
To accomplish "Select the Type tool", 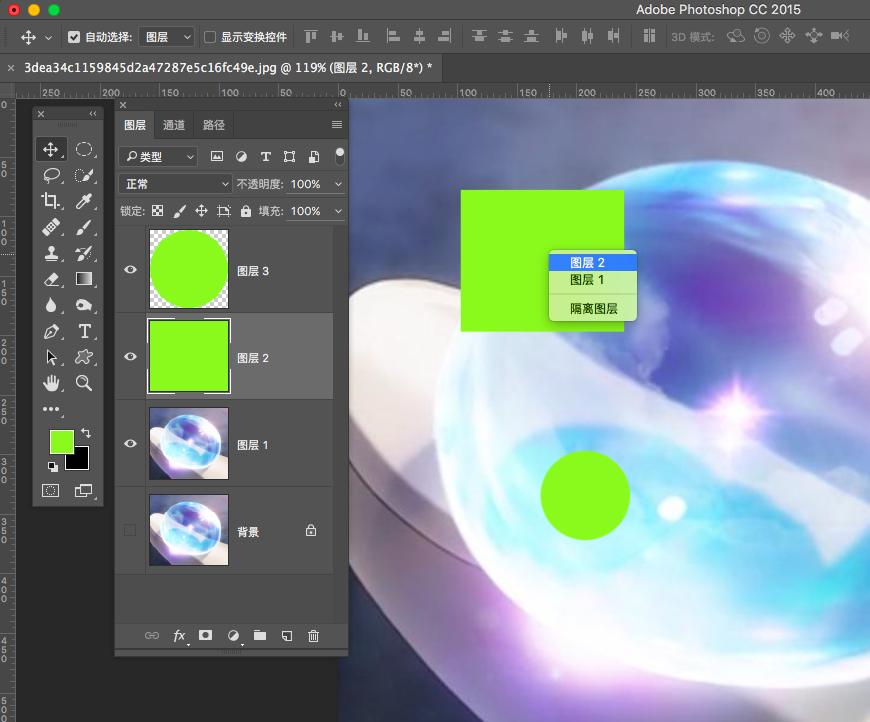I will point(84,332).
